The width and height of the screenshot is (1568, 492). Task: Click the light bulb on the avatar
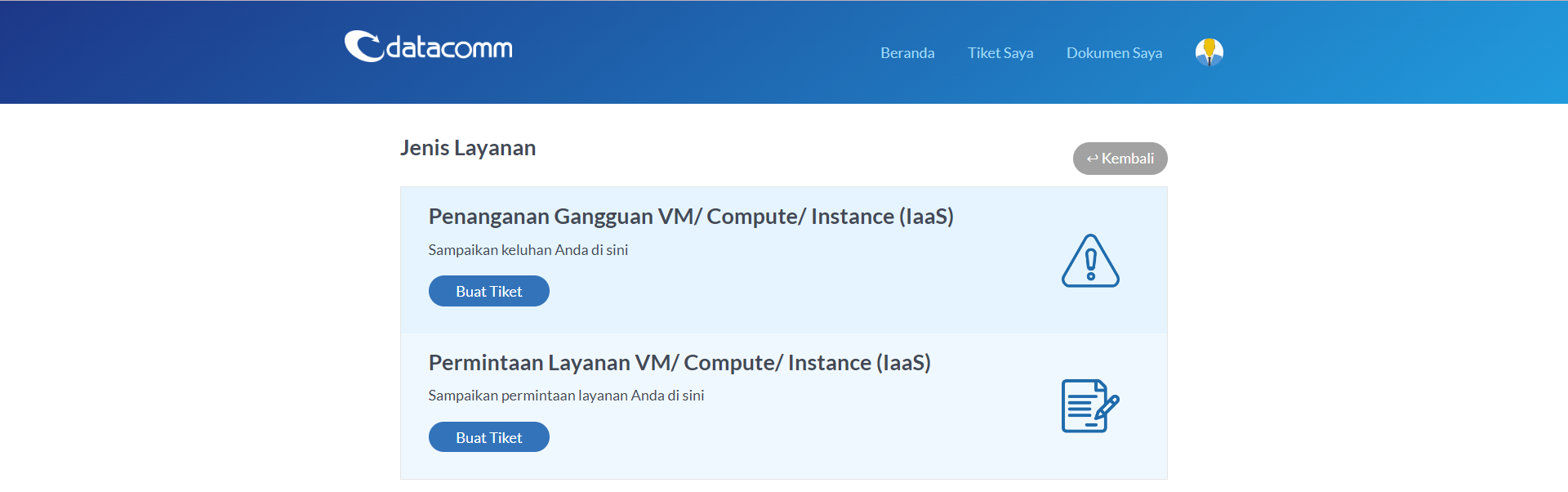1209,46
